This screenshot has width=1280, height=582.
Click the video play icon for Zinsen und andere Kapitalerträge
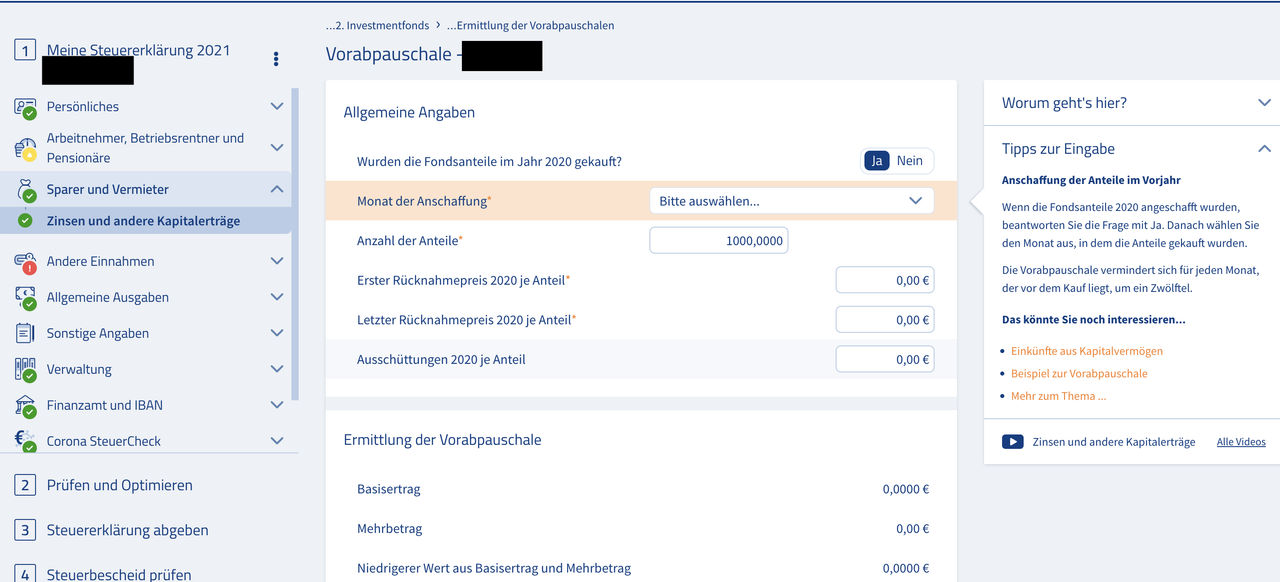pyautogui.click(x=1012, y=442)
